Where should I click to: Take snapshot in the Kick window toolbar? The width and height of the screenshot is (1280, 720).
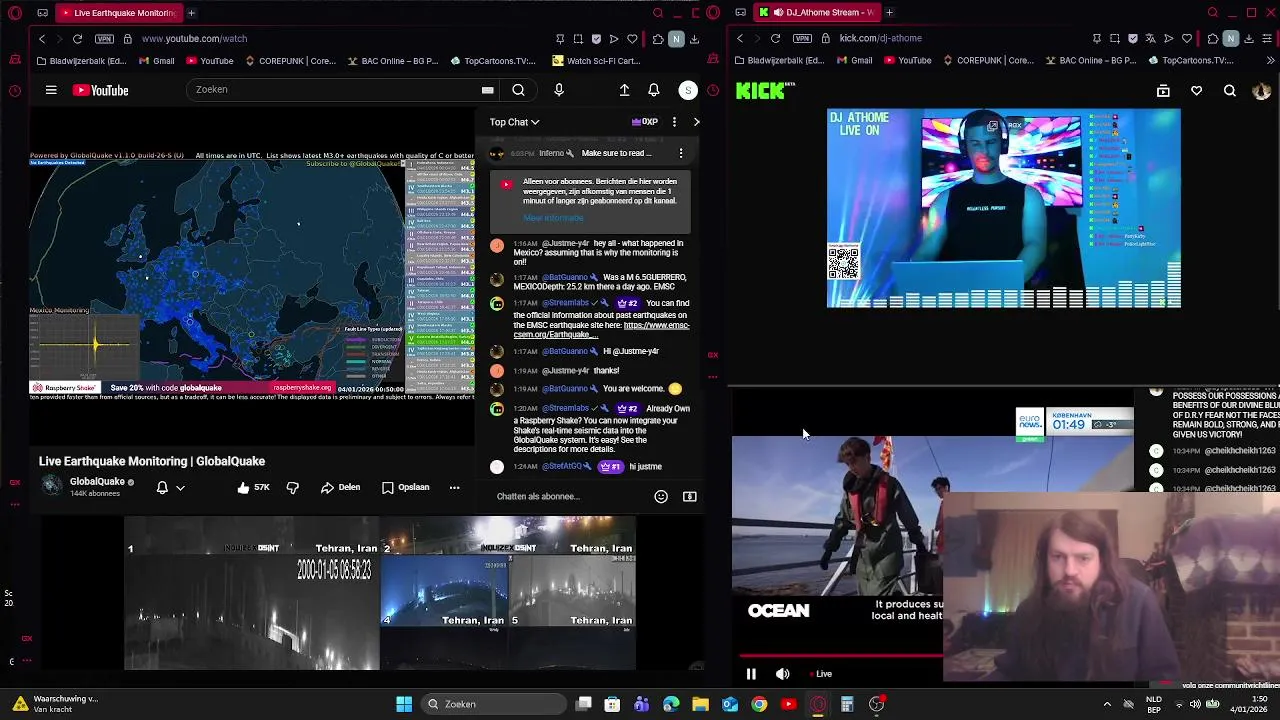(1114, 38)
